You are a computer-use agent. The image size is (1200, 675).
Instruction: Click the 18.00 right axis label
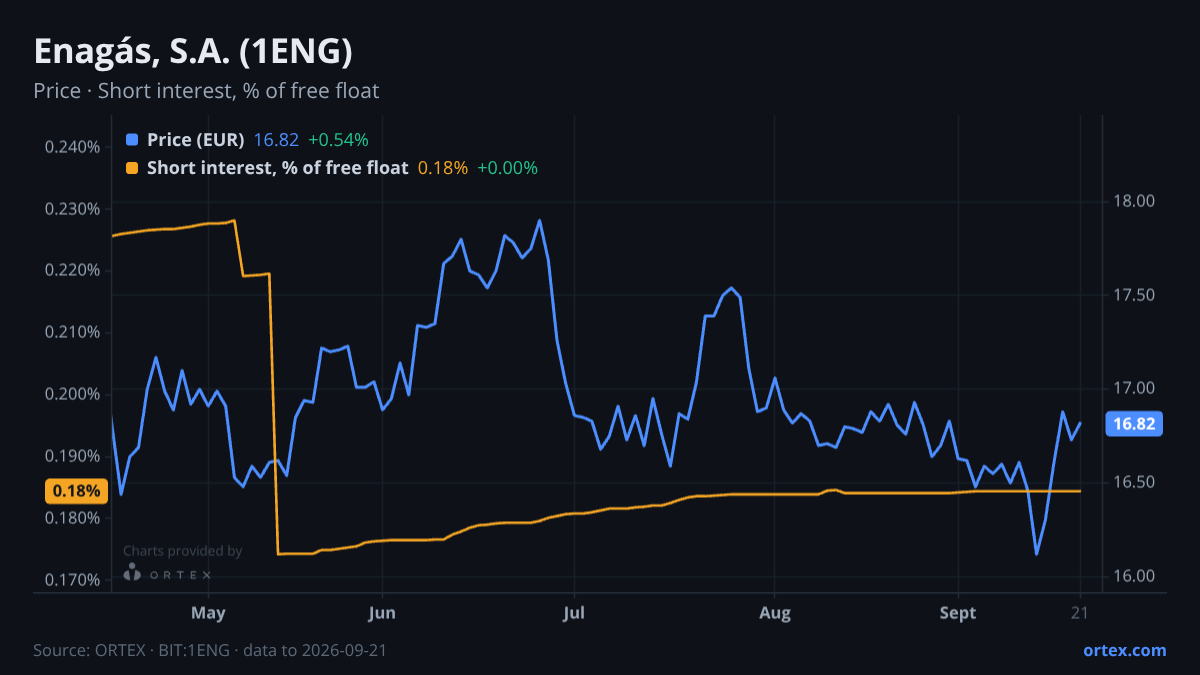click(x=1135, y=201)
